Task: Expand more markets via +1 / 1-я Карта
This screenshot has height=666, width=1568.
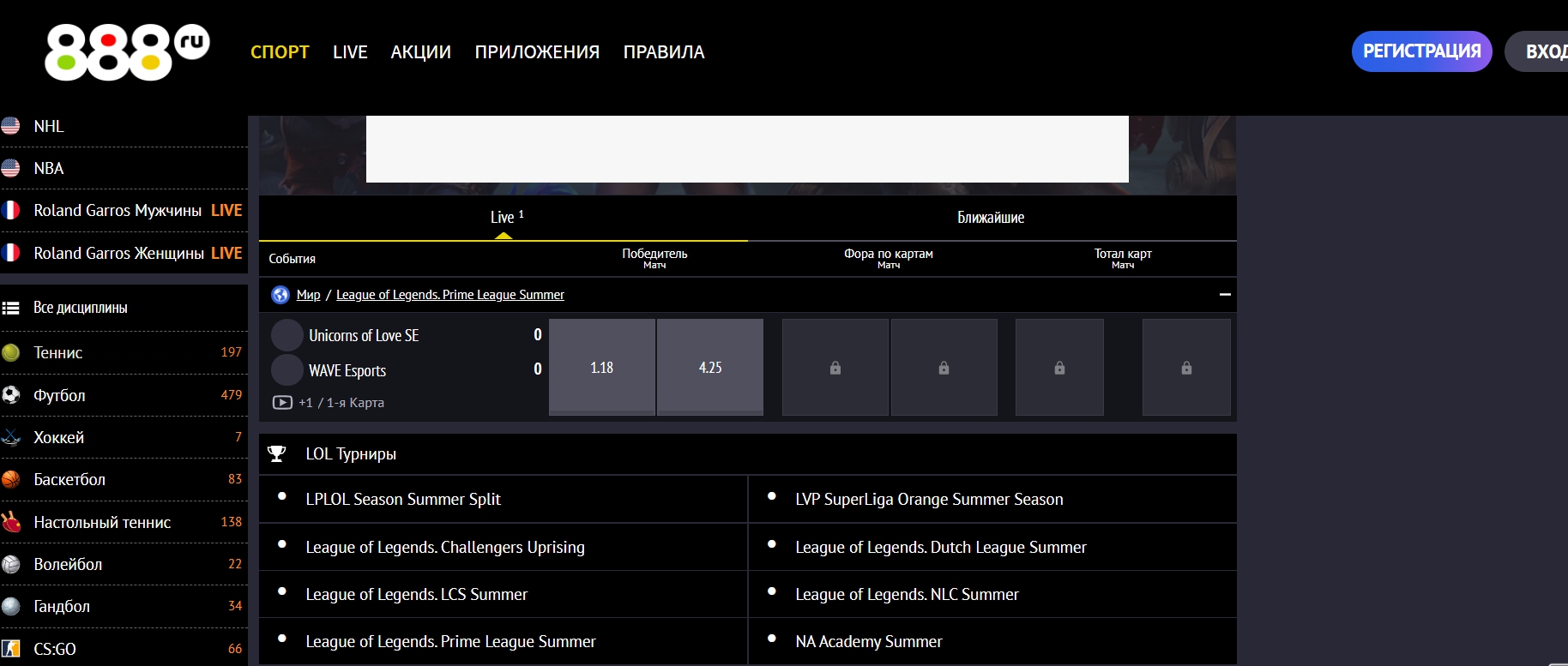Action: 341,403
